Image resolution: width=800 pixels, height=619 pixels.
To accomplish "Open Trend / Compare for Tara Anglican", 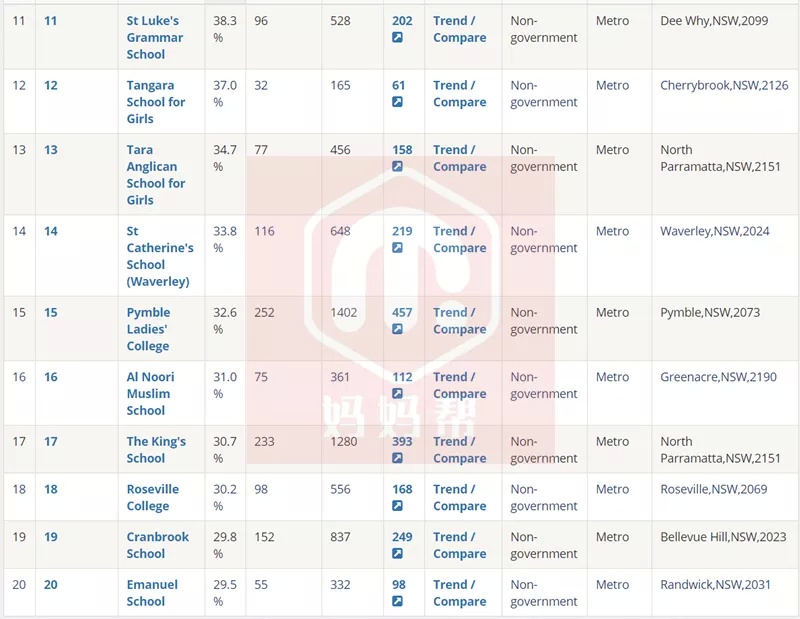I will tap(459, 158).
